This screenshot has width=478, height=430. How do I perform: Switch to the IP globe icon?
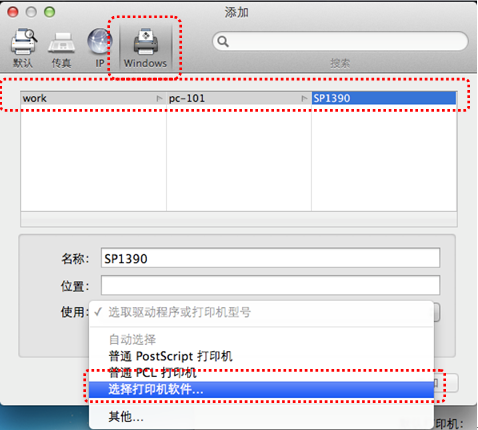[x=99, y=41]
